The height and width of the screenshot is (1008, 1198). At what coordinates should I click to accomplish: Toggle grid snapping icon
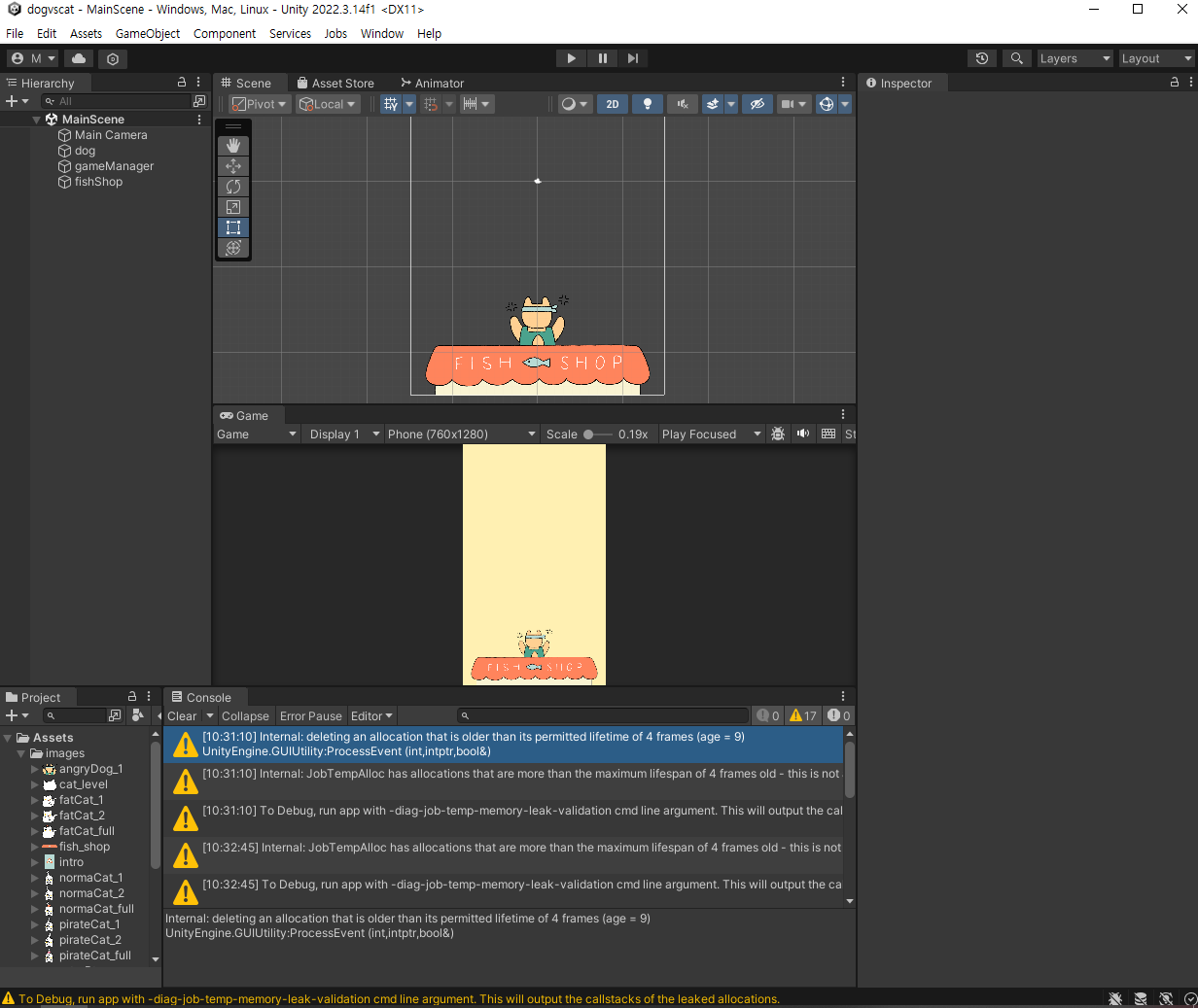tap(431, 104)
